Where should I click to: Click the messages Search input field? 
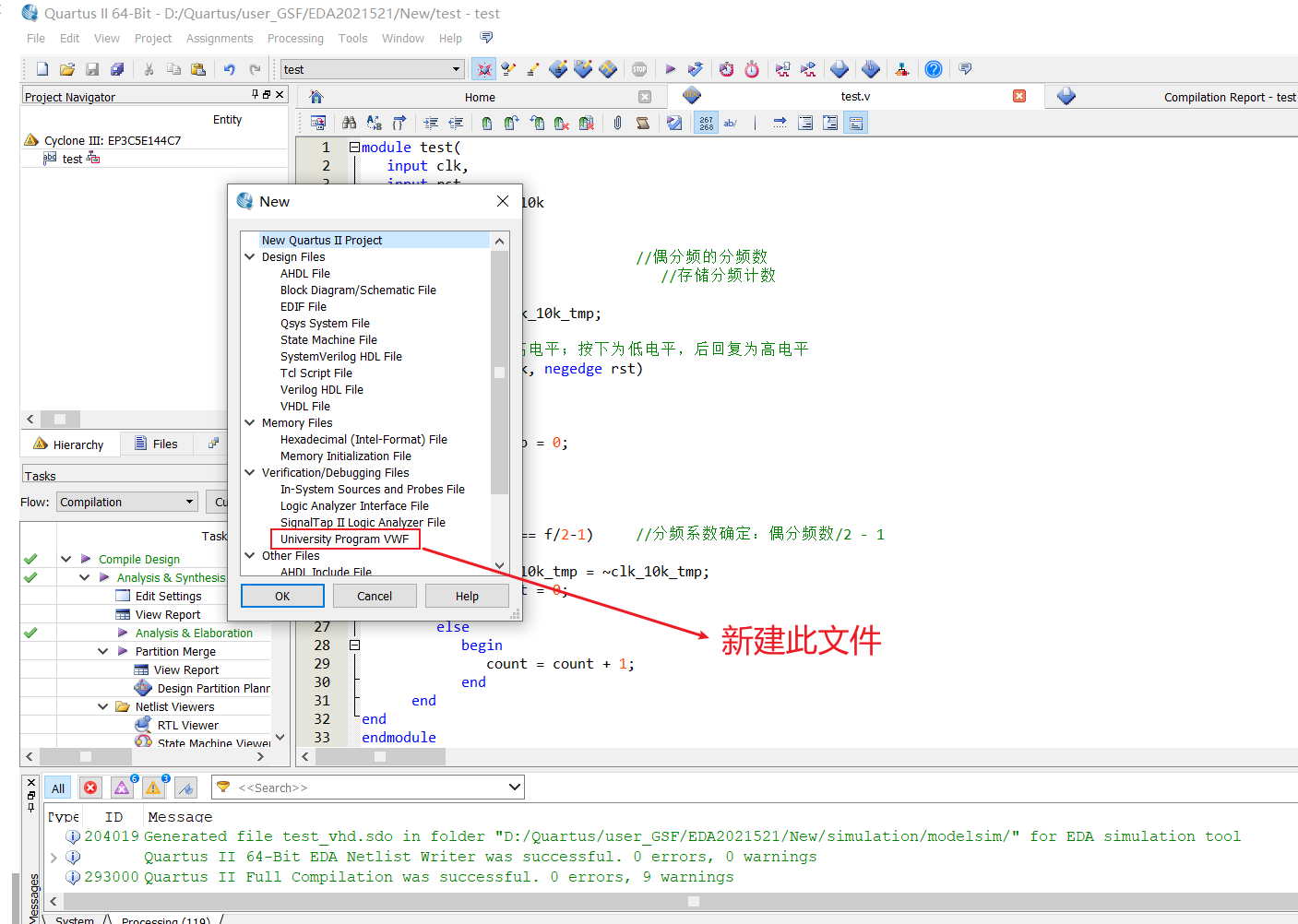click(369, 788)
